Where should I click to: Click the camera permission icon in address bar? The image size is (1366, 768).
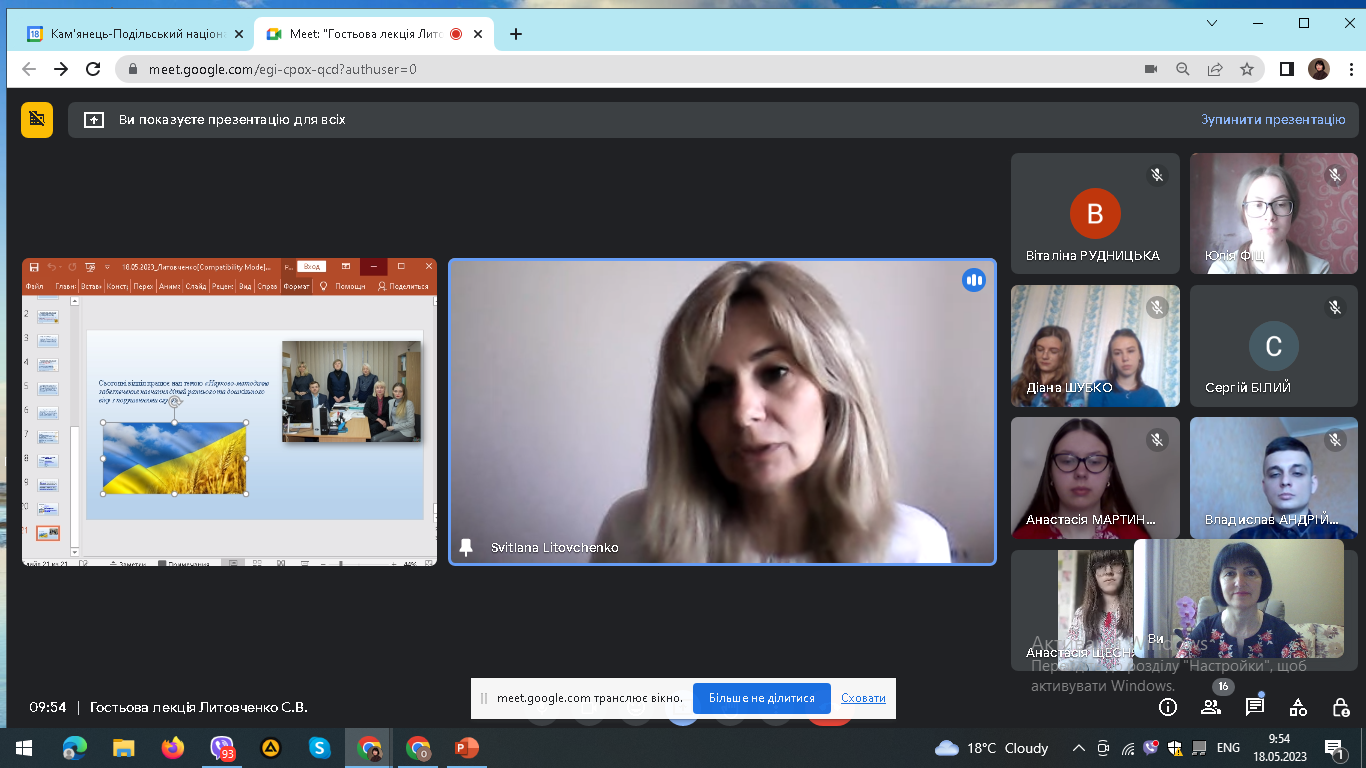coord(1151,69)
